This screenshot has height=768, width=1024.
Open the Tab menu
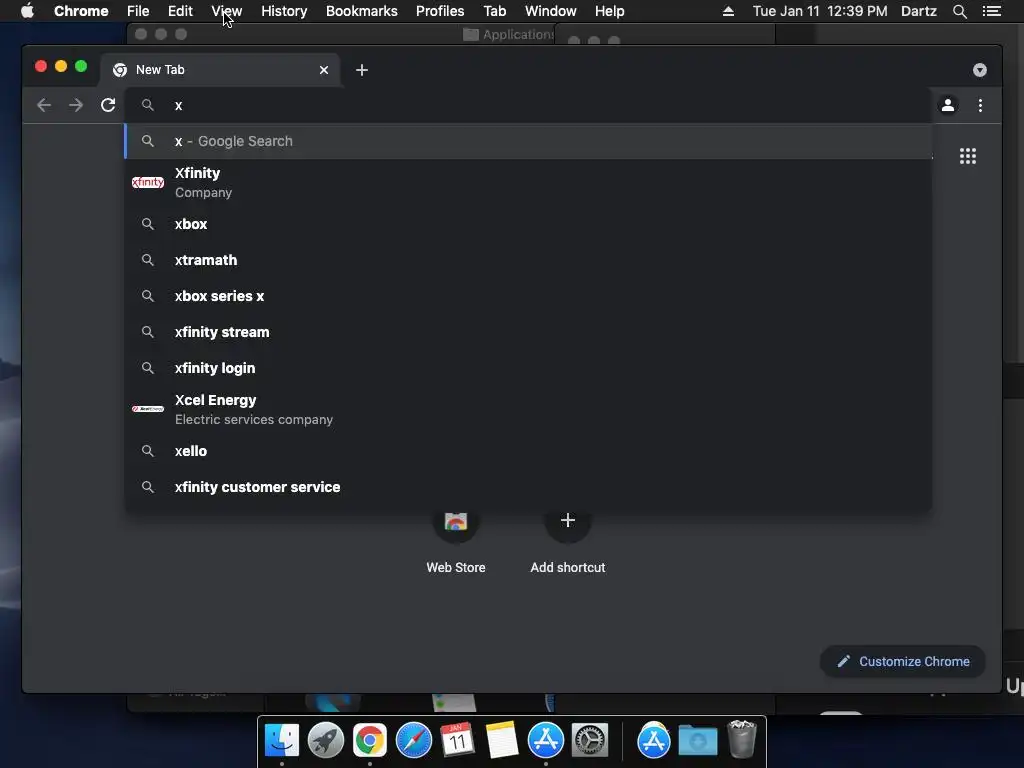tap(494, 11)
